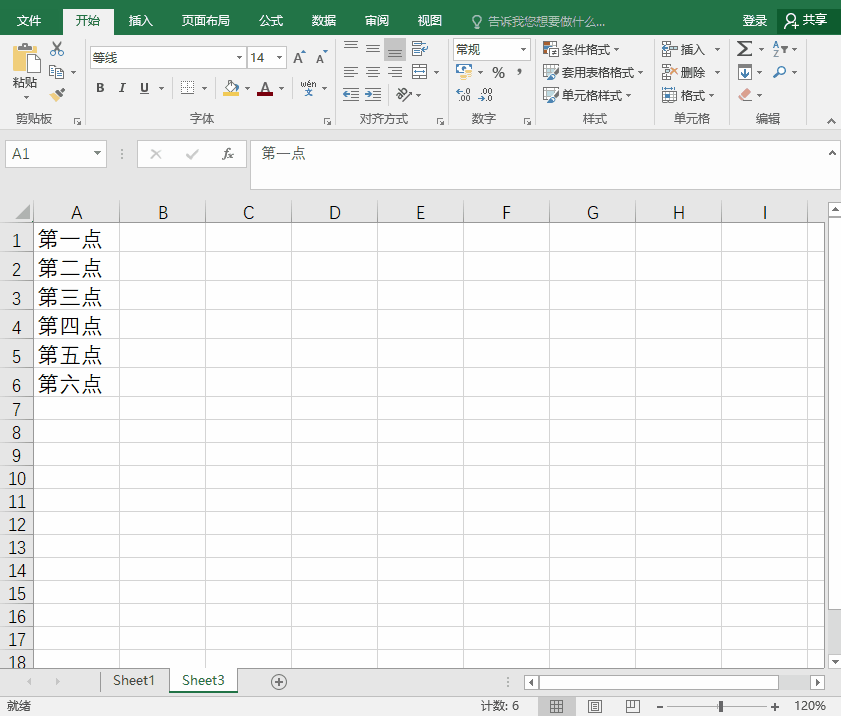Viewport: 841px width, 716px height.
Task: Click Sort and Filter icon
Action: pyautogui.click(x=780, y=49)
